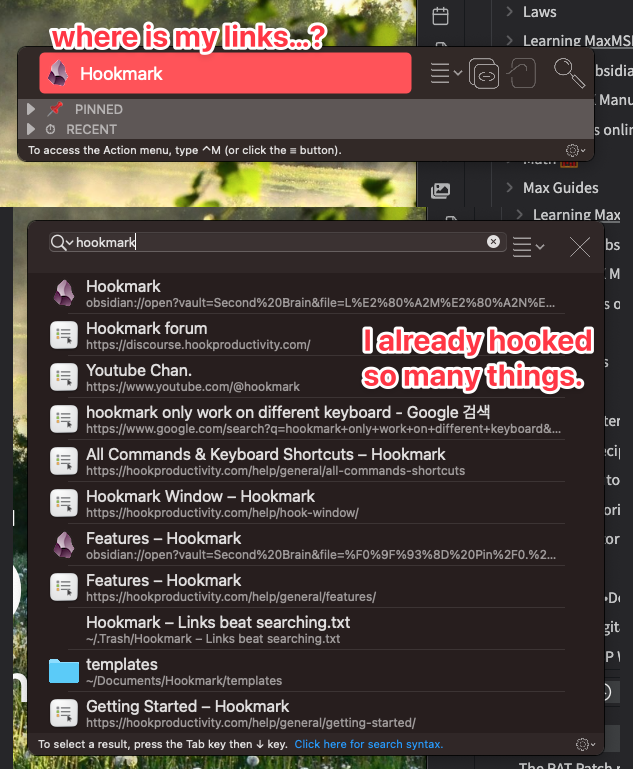Click 'Click here for search syntax' link
Image resolution: width=633 pixels, height=769 pixels.
(369, 744)
